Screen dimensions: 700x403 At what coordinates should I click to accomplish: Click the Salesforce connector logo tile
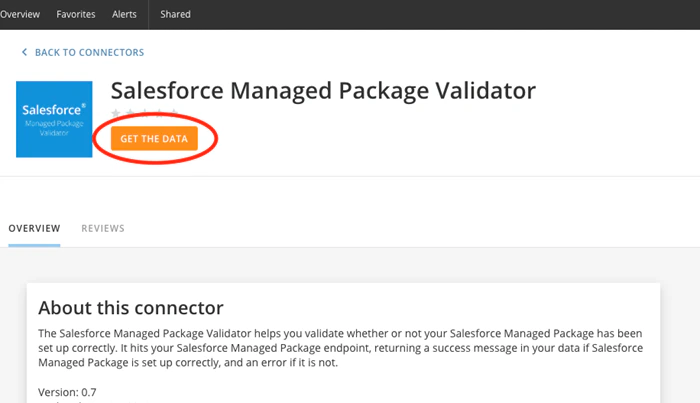(54, 119)
